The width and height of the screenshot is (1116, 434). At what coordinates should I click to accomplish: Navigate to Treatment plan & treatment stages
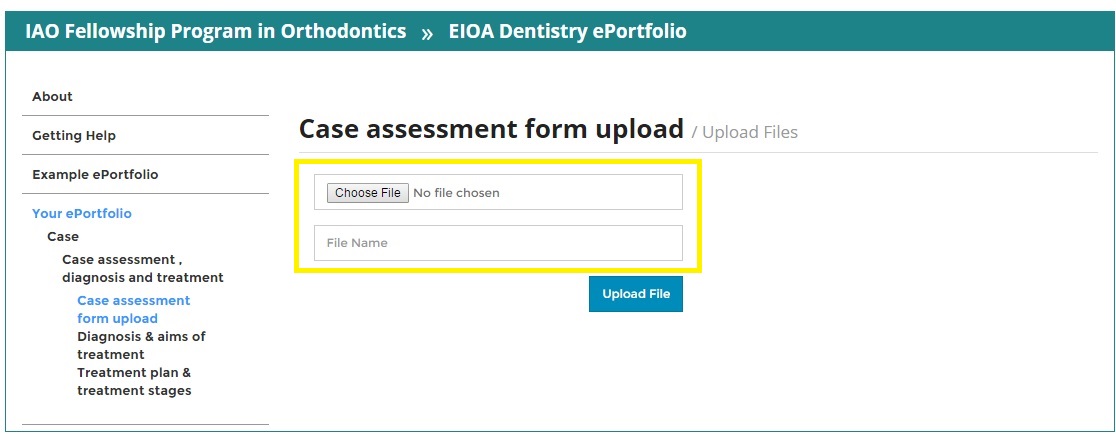(x=134, y=381)
